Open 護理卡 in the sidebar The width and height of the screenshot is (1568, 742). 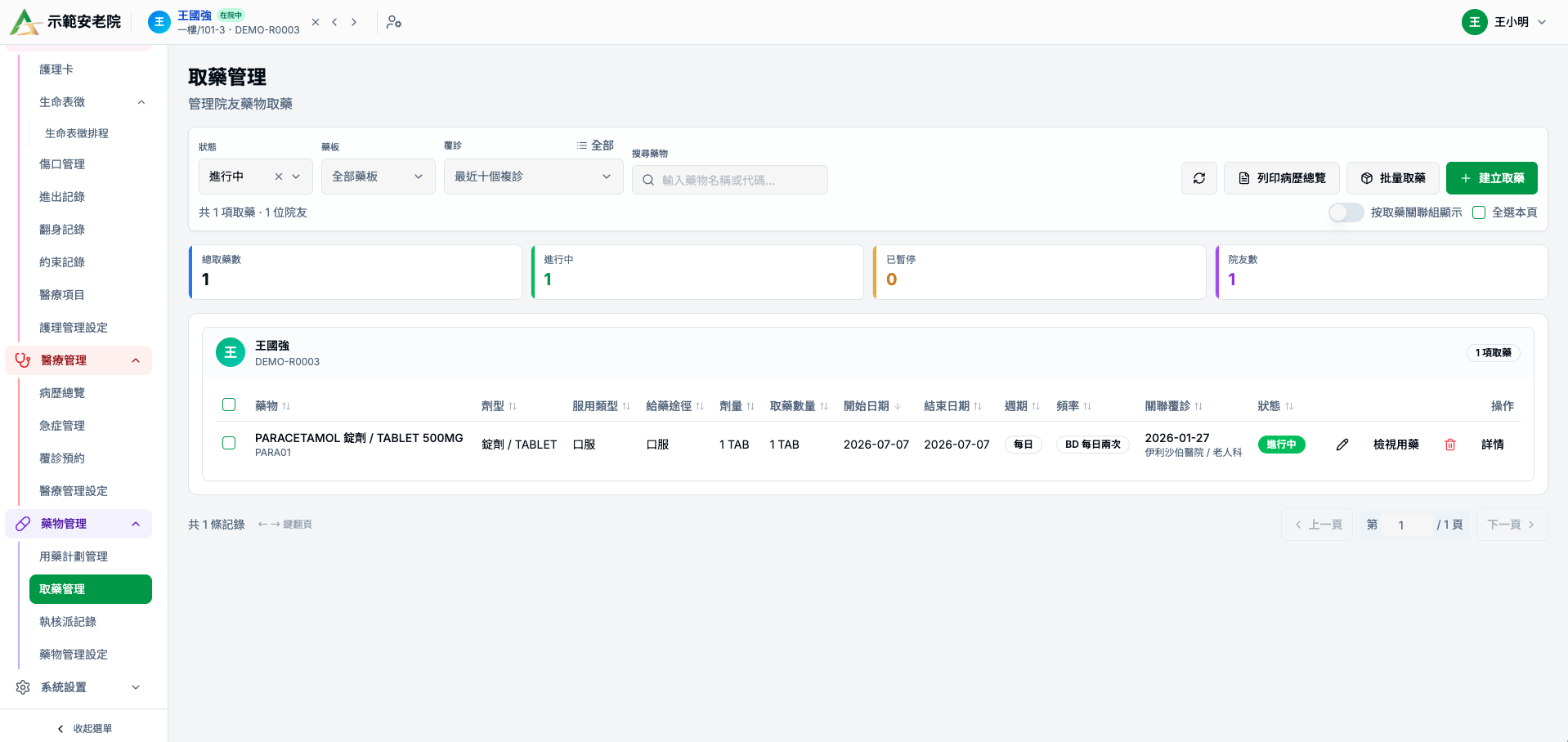(91, 69)
